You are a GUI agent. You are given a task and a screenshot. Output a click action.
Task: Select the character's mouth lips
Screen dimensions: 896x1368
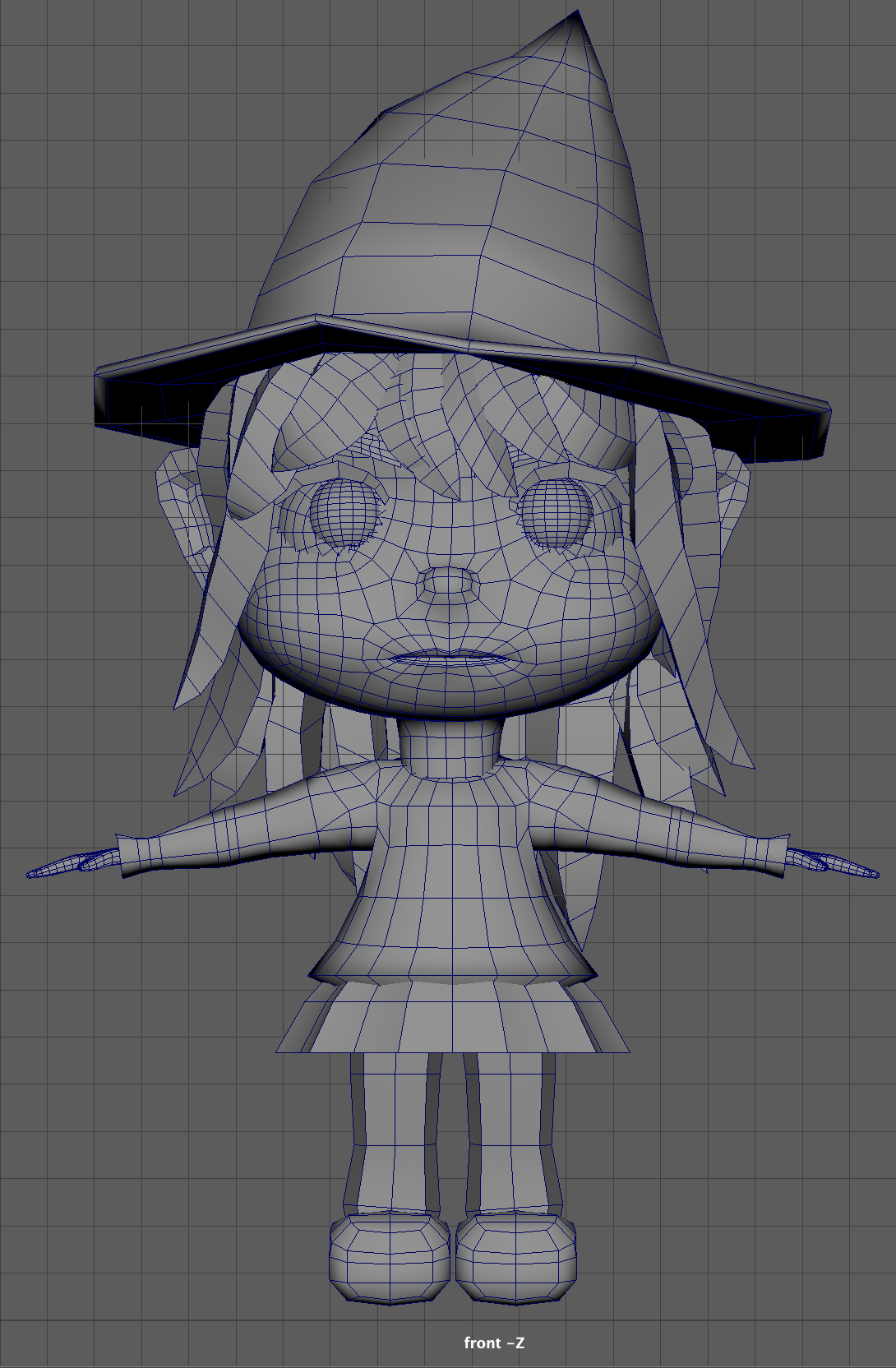point(448,658)
